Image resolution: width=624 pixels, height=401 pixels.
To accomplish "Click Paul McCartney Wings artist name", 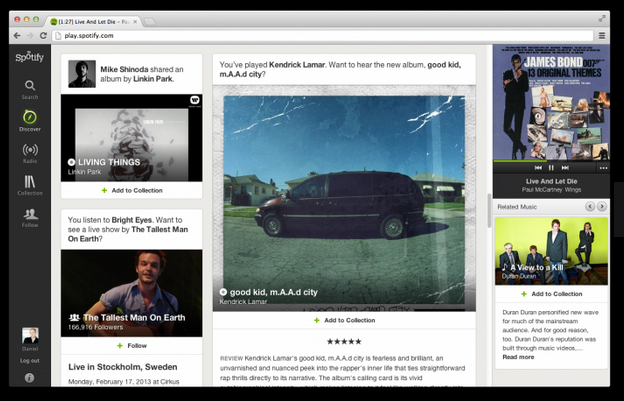I will [551, 190].
